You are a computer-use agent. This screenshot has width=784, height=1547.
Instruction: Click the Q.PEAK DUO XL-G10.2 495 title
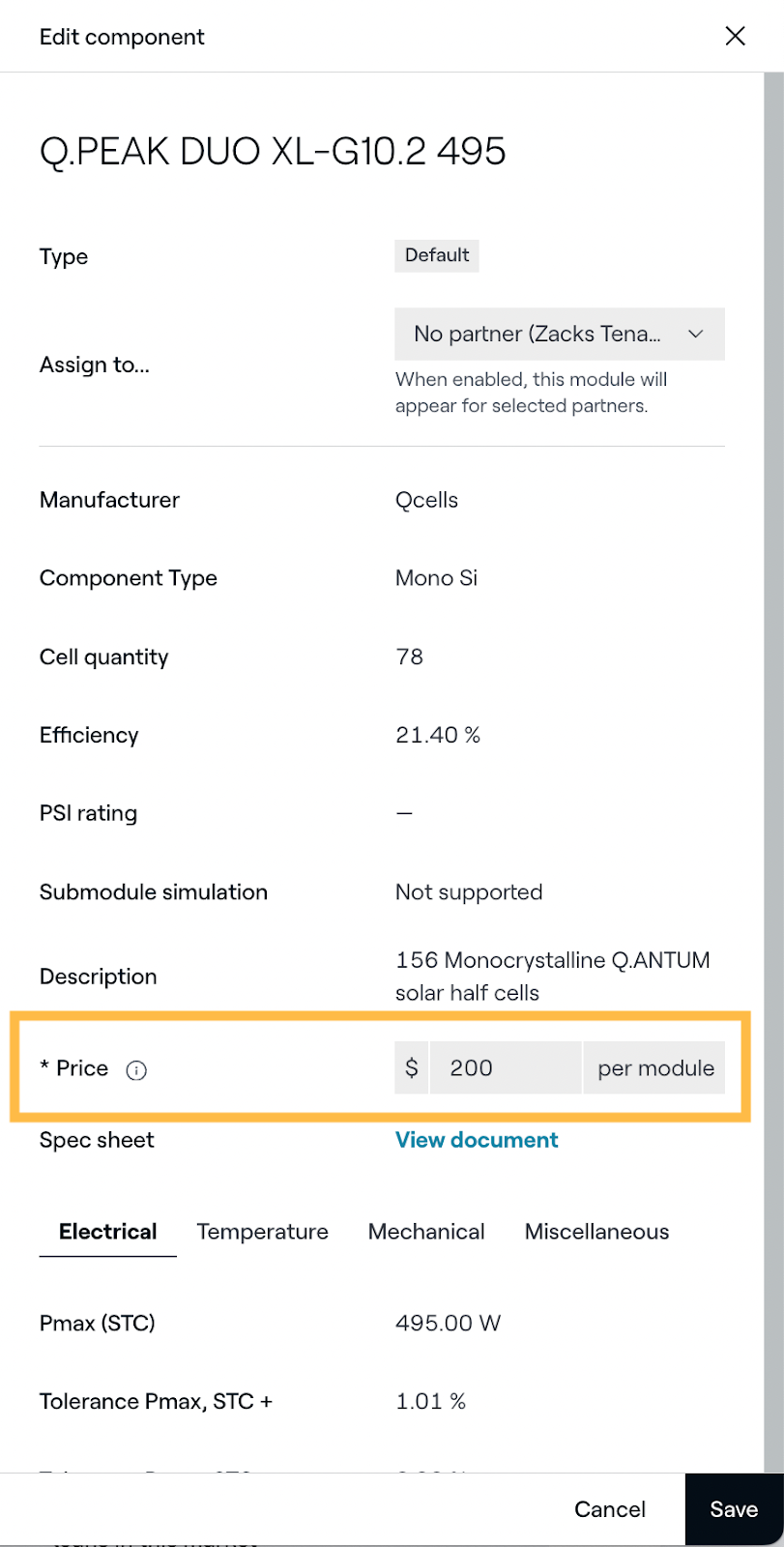[273, 152]
